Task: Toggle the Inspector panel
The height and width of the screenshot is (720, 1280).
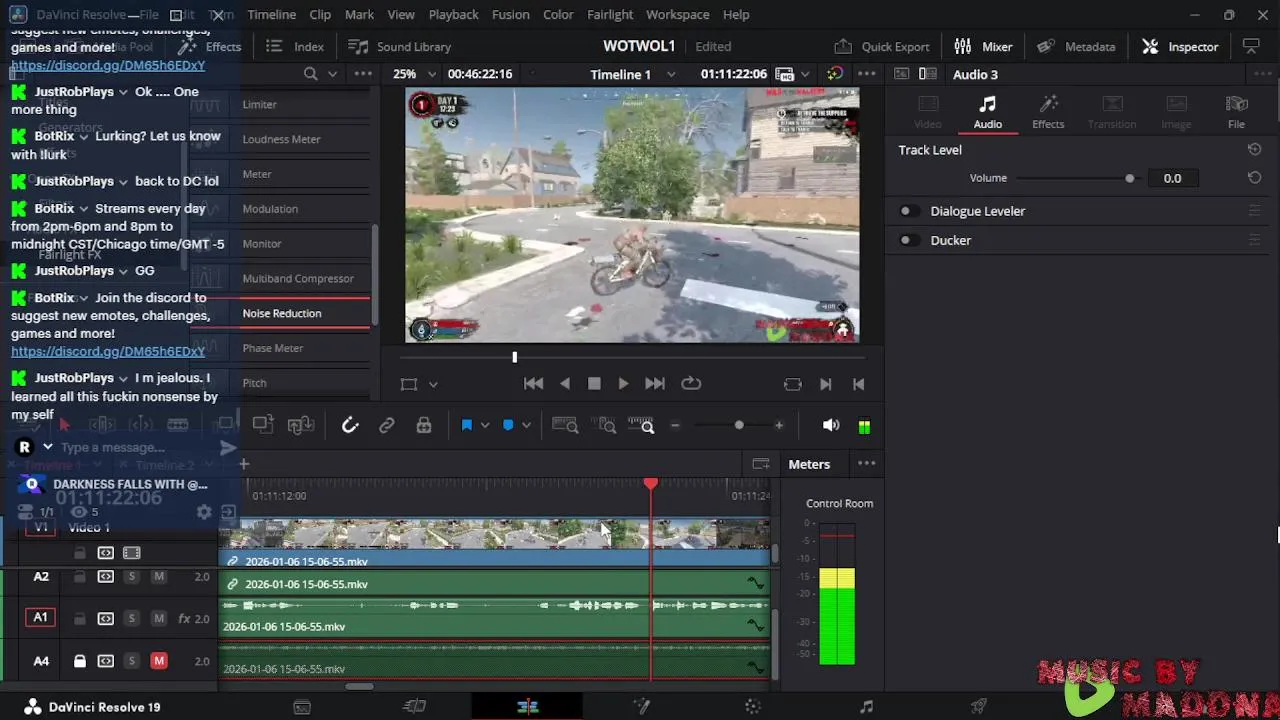Action: [1180, 46]
